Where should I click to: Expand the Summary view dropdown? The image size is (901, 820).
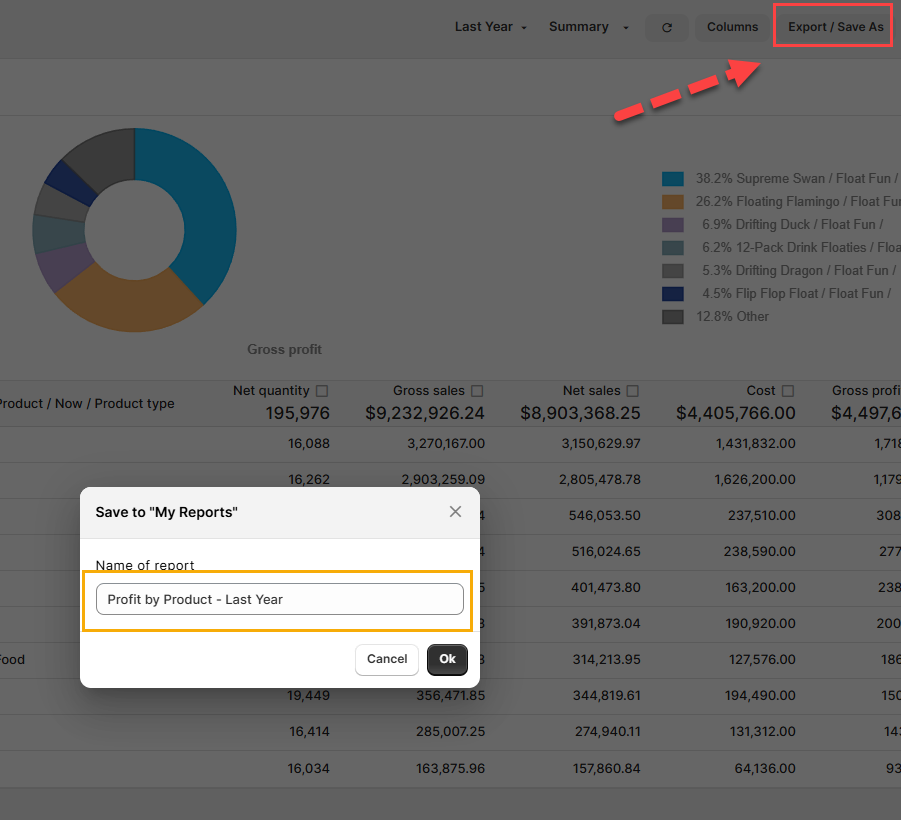pos(588,27)
